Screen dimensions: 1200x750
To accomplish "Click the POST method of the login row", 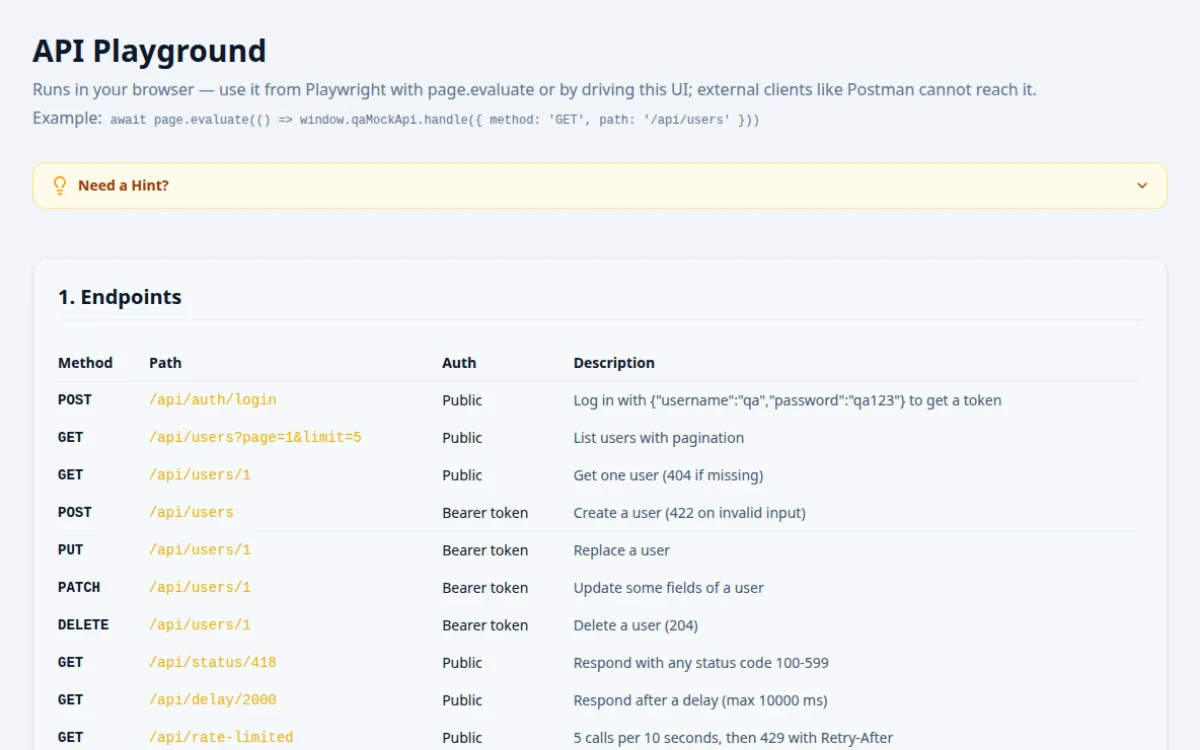I will [75, 400].
